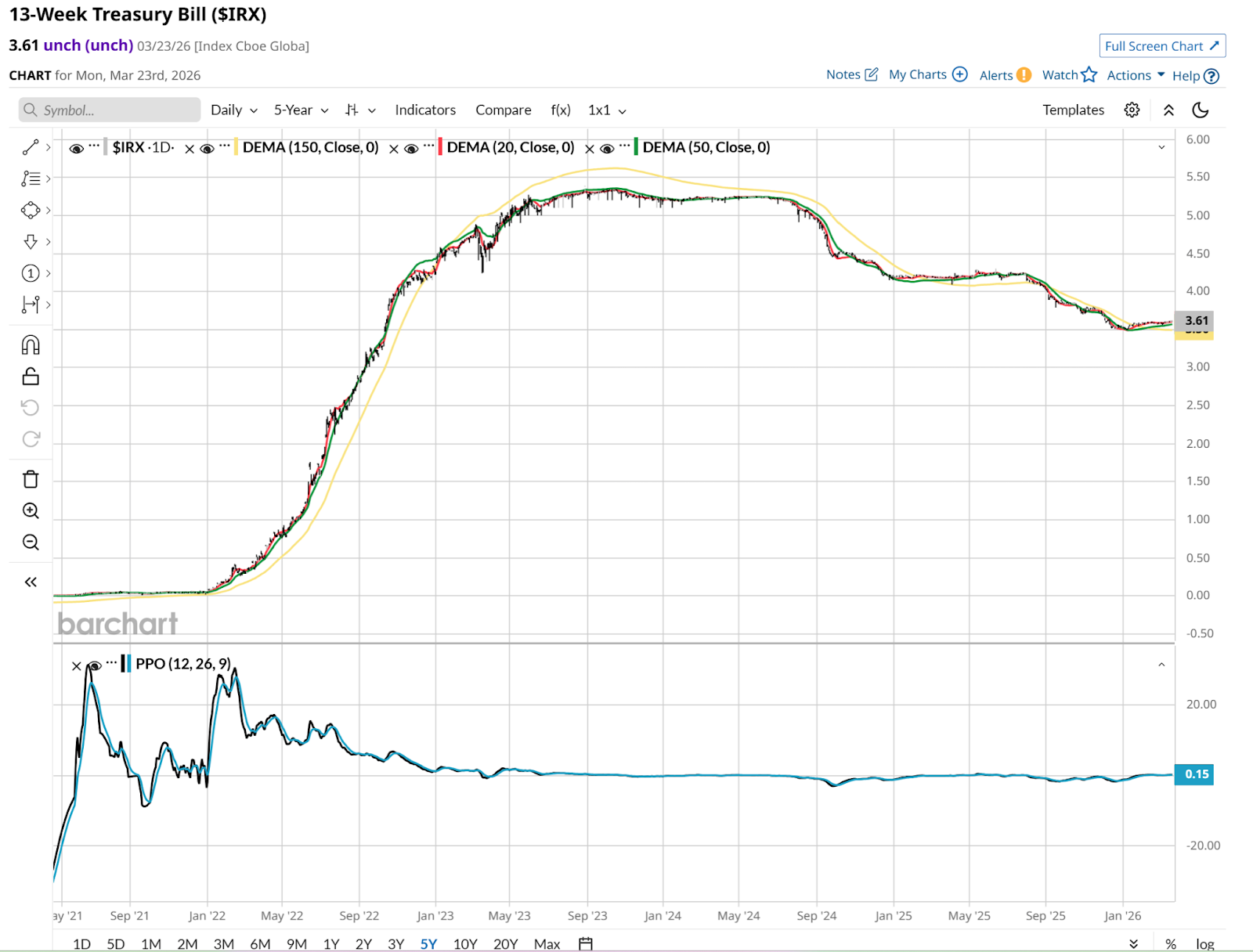Open the Notes editor
Screen dimensions: 1253x952
tap(852, 74)
